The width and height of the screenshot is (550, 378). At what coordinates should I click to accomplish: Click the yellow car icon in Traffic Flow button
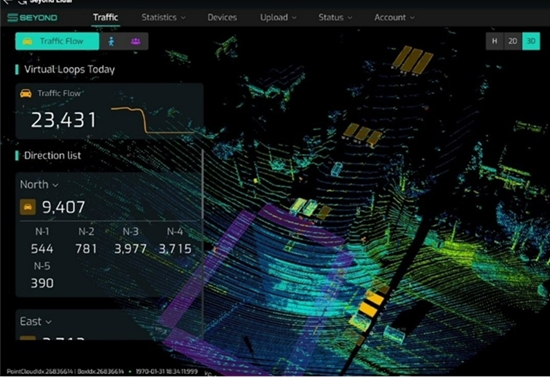click(28, 41)
